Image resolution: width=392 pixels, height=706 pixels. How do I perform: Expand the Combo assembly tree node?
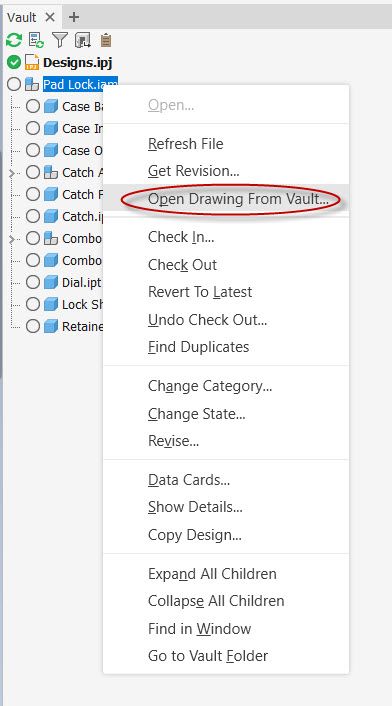click(x=12, y=239)
